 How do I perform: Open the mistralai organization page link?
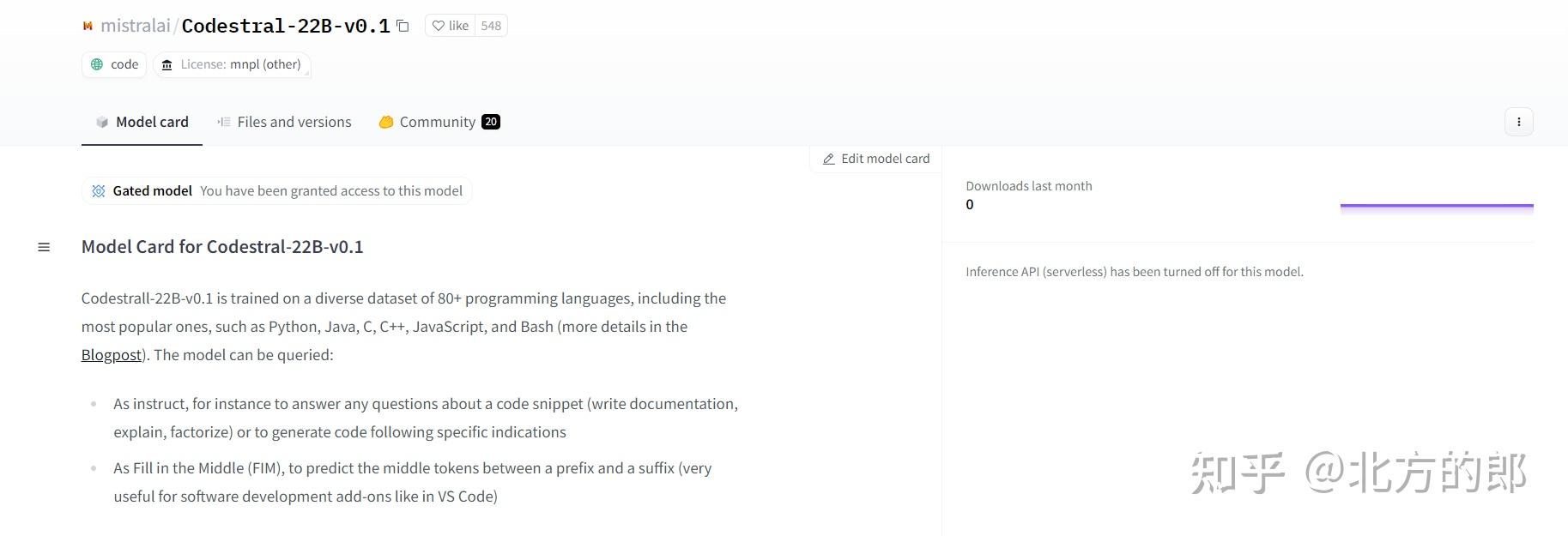click(136, 26)
